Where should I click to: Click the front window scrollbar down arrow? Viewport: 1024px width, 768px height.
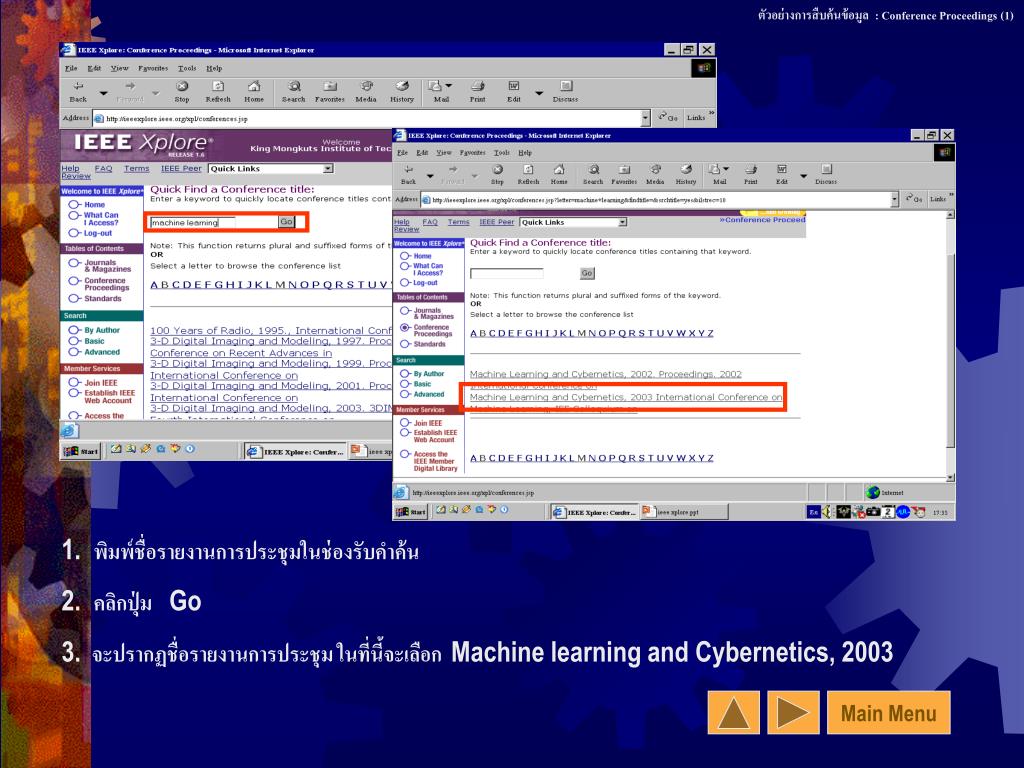tap(950, 477)
